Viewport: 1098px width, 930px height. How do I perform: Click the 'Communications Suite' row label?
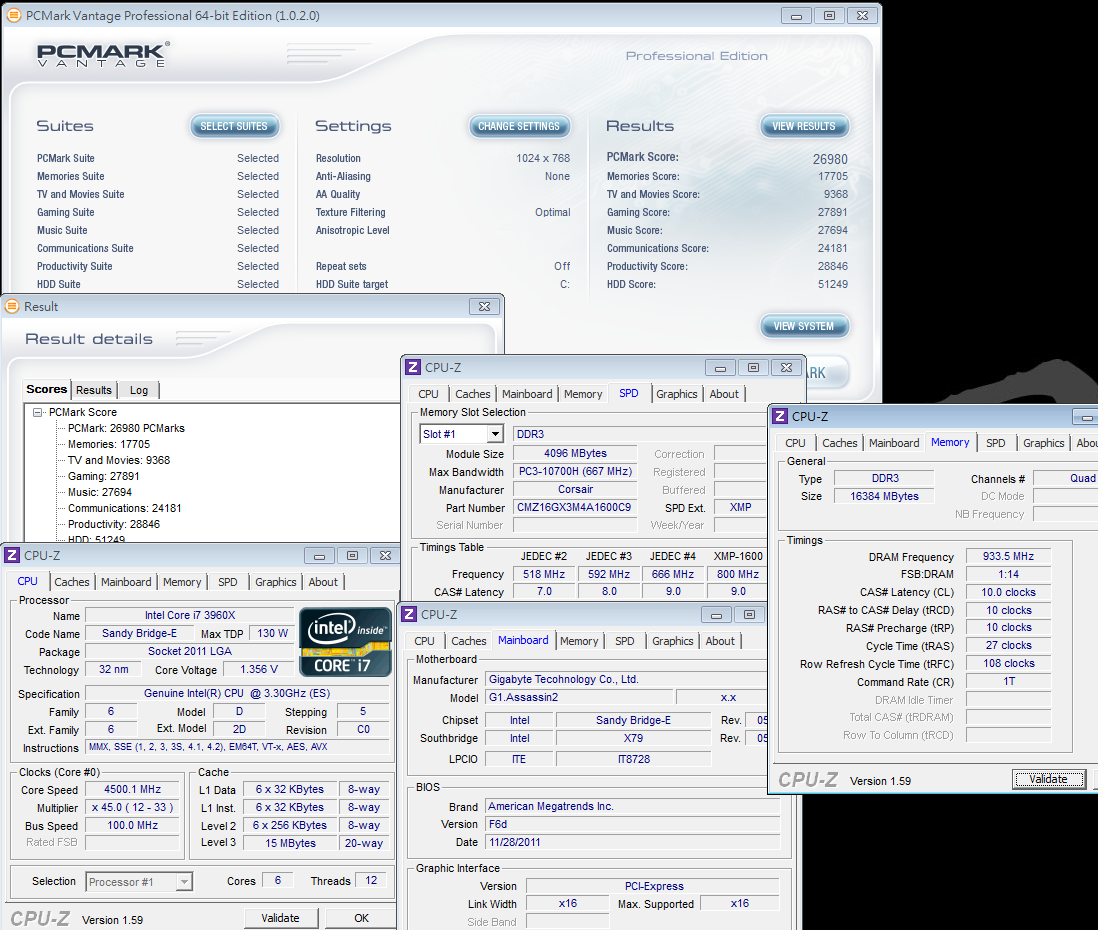85,248
